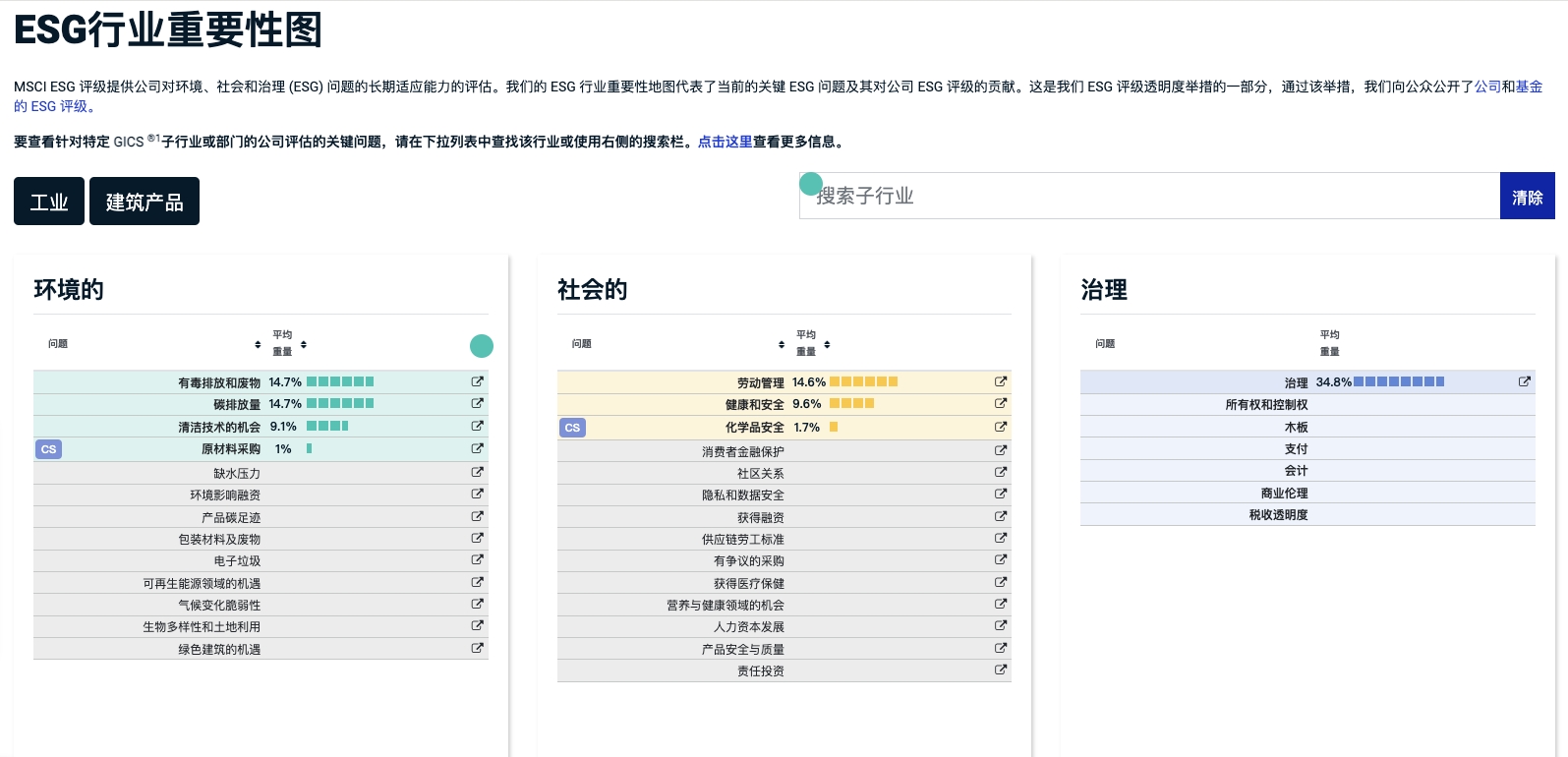Sort social table by 平均重量 column
1568x757 pixels.
[x=827, y=344]
